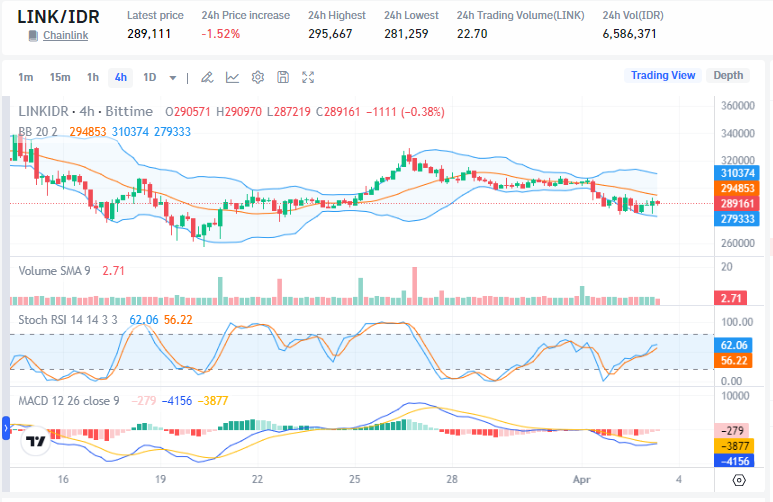This screenshot has width=773, height=502.
Task: Enter fullscreen chart mode icon
Action: point(308,77)
